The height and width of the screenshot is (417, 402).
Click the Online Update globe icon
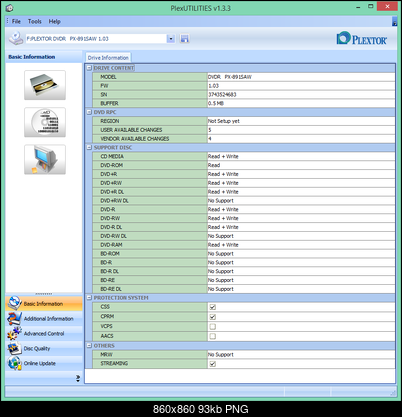(14, 363)
